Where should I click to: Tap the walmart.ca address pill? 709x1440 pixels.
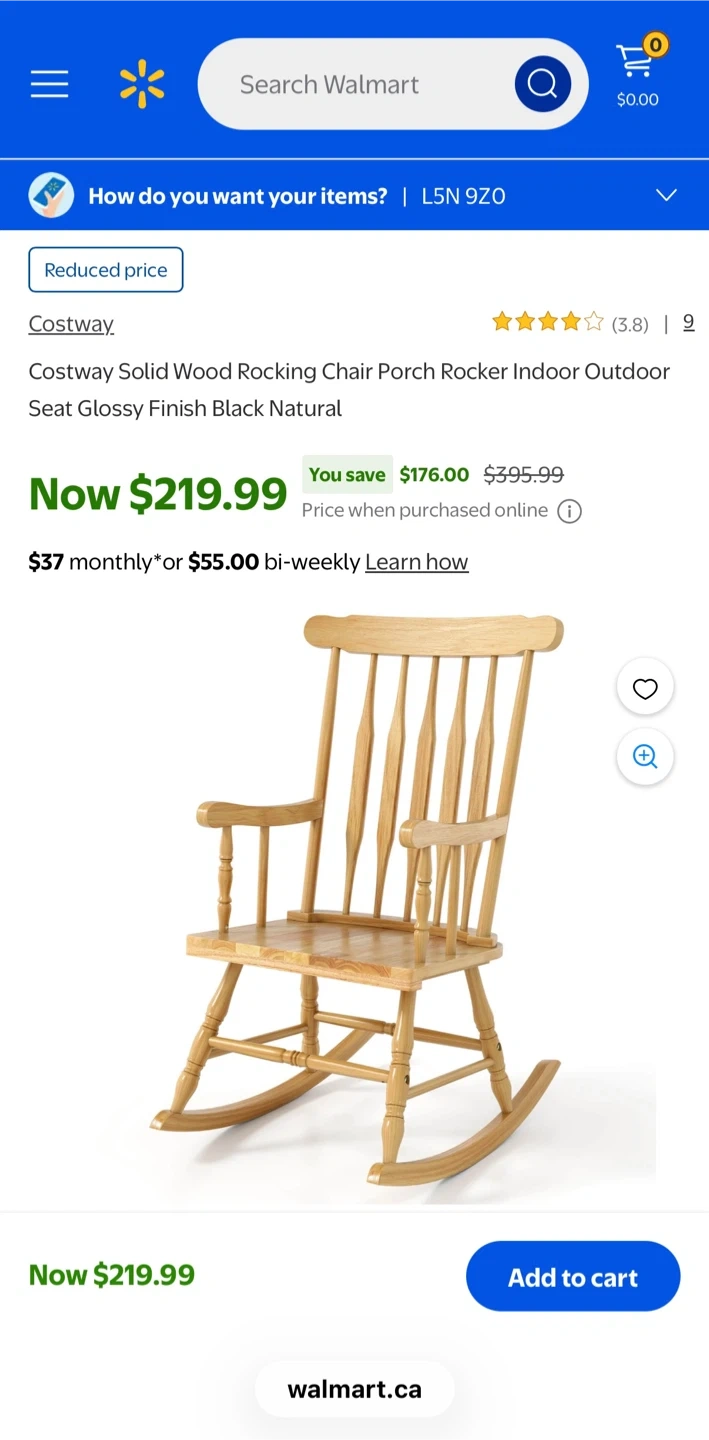point(354,1389)
